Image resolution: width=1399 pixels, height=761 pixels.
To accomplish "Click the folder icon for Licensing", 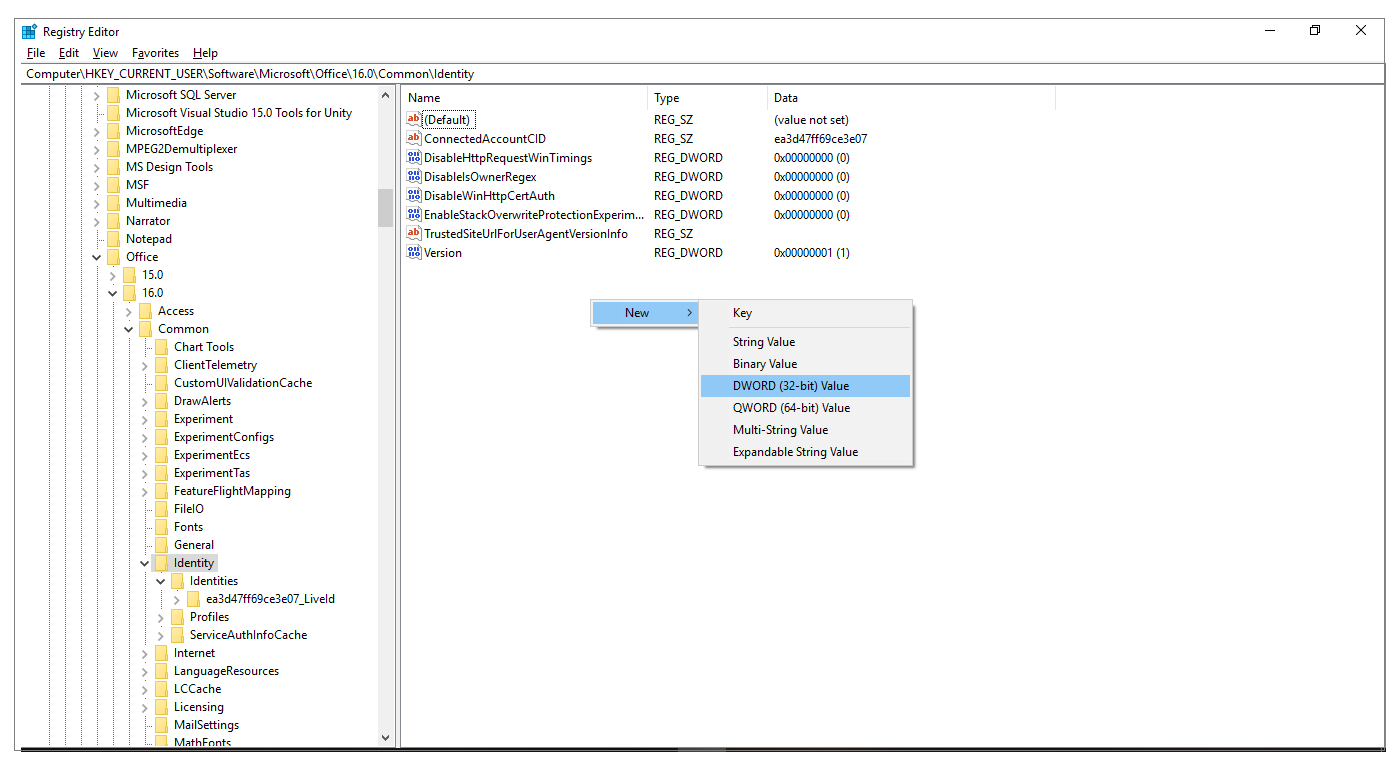I will tap(161, 707).
